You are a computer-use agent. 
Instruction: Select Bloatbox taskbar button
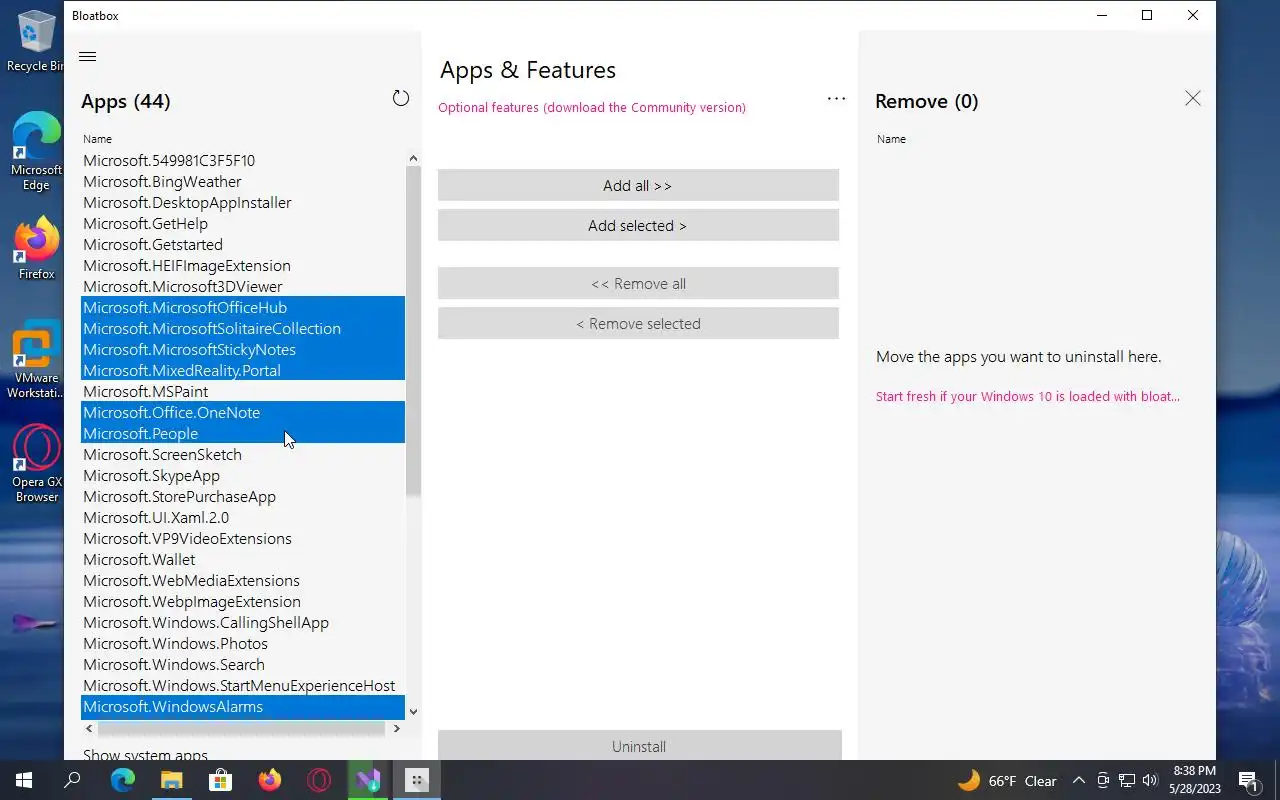coord(417,780)
